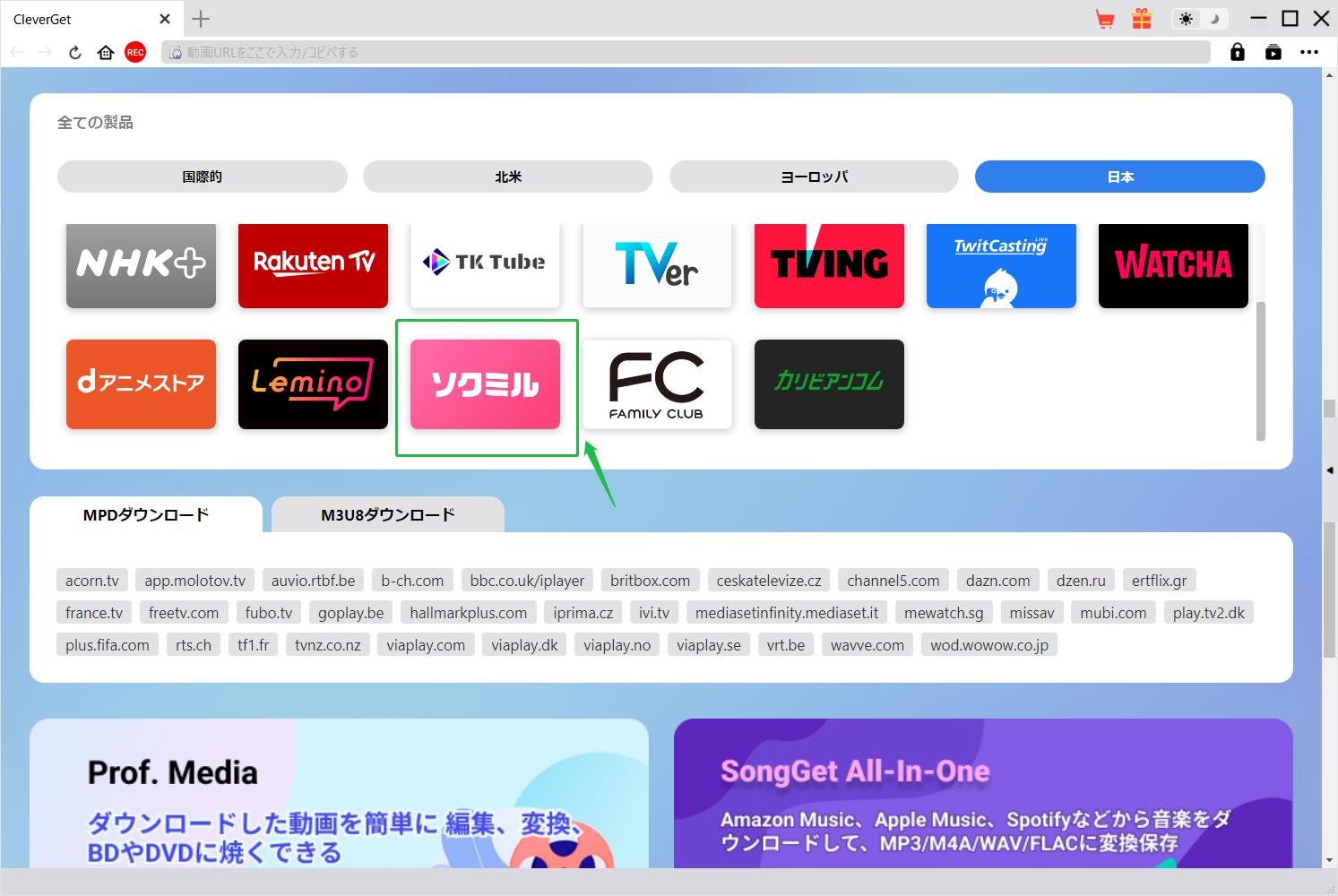Open the shopping cart icon
This screenshot has width=1338, height=896.
coord(1105,19)
